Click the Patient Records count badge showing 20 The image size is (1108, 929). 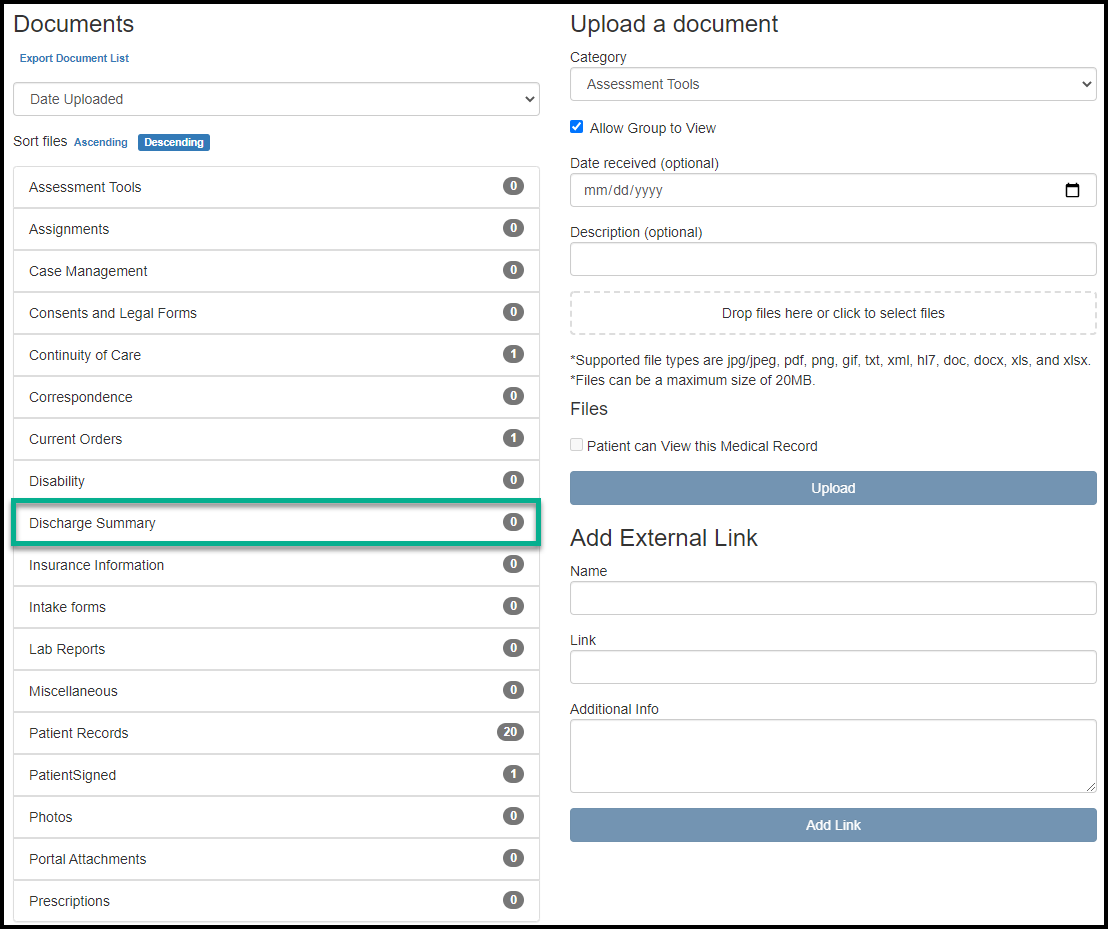[510, 732]
